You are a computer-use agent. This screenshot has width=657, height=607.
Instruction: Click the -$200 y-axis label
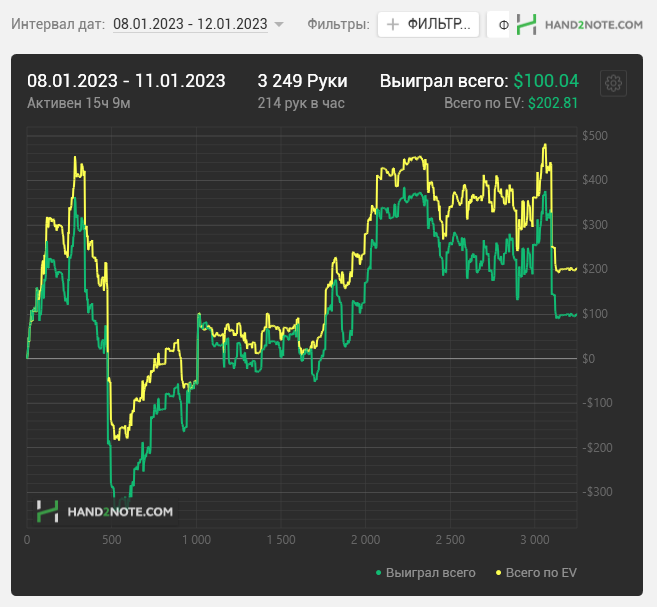(x=597, y=448)
